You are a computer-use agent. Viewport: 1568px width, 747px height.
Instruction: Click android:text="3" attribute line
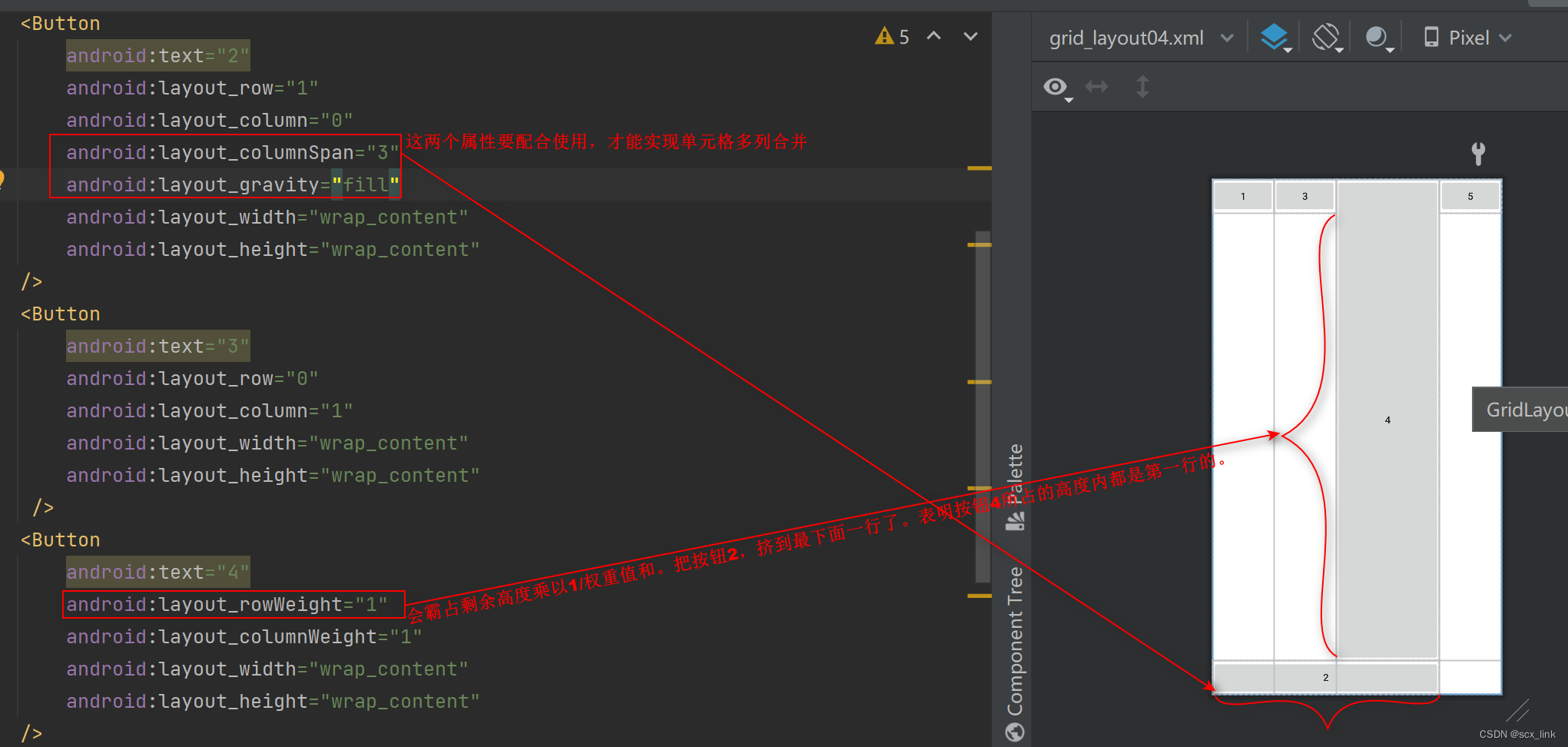(x=158, y=347)
